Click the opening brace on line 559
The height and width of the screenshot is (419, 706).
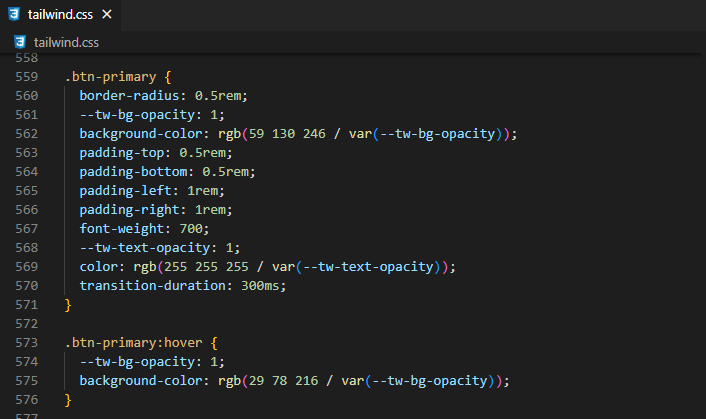click(x=168, y=77)
